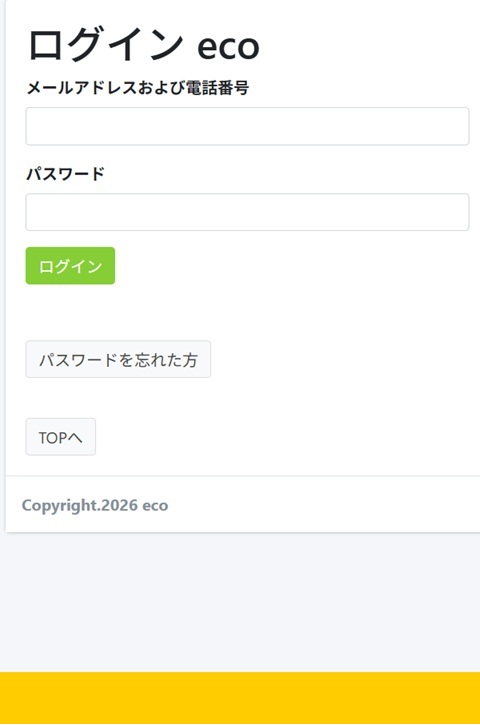
Task: Click inside the パスワード text box
Action: 247,212
